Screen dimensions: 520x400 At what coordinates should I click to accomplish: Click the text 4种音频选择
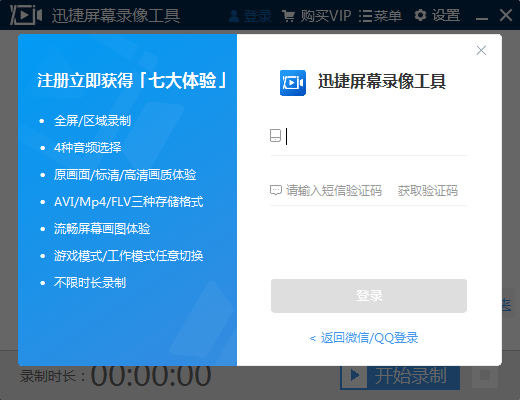[x=88, y=148]
